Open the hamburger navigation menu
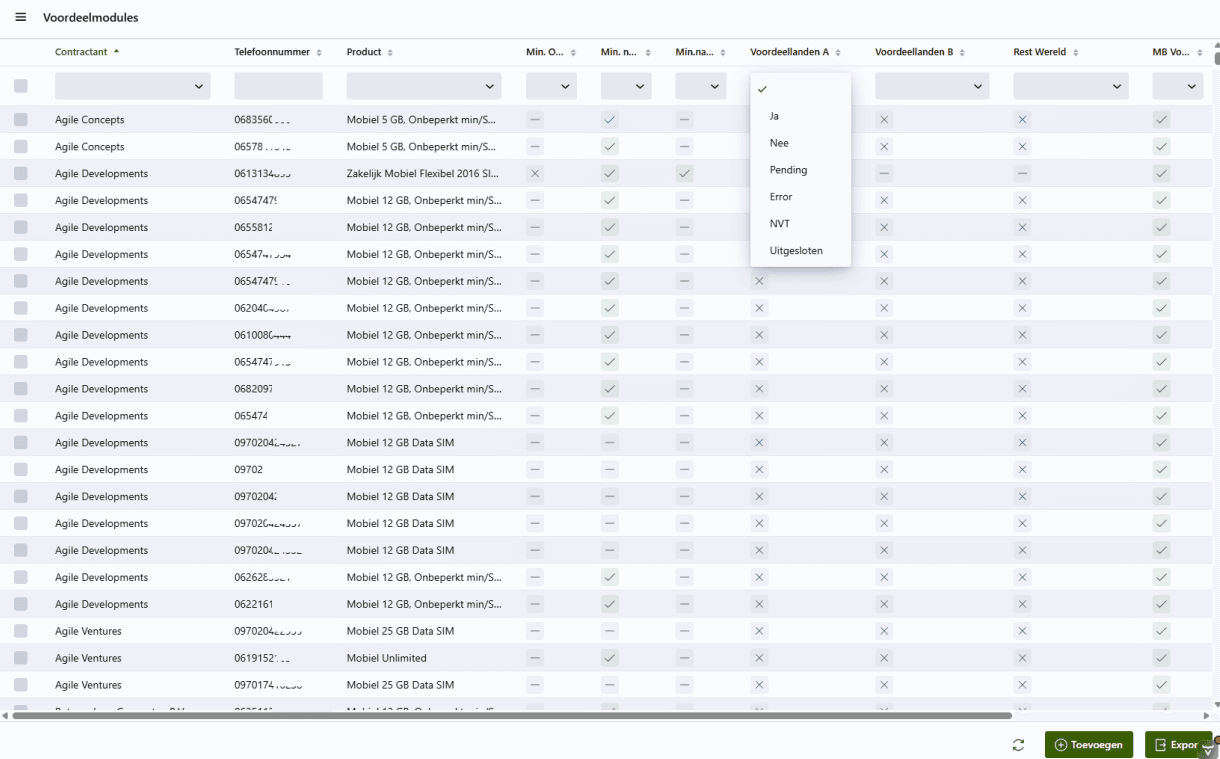 [x=20, y=18]
